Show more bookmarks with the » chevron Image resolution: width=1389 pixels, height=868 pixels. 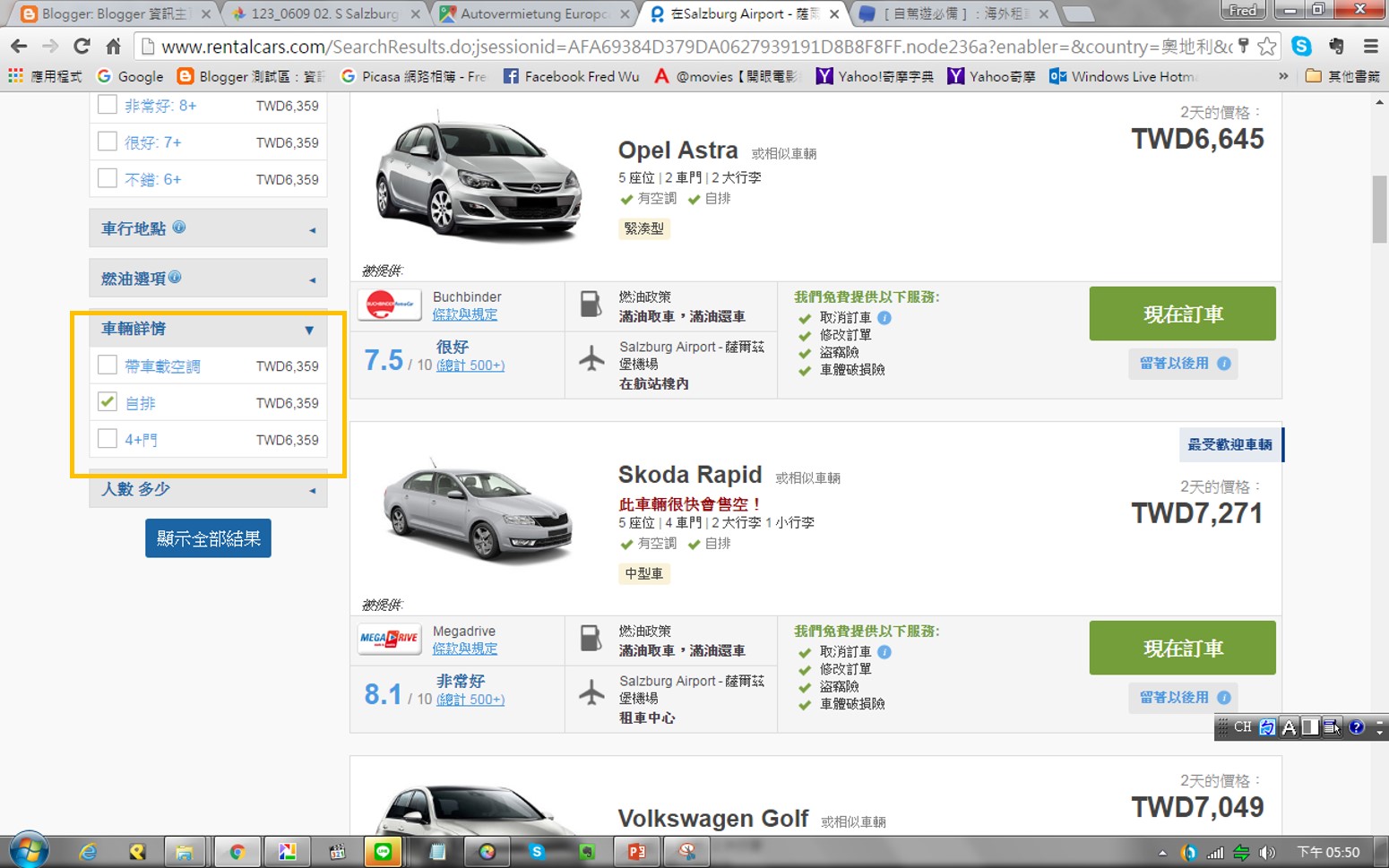[1283, 76]
